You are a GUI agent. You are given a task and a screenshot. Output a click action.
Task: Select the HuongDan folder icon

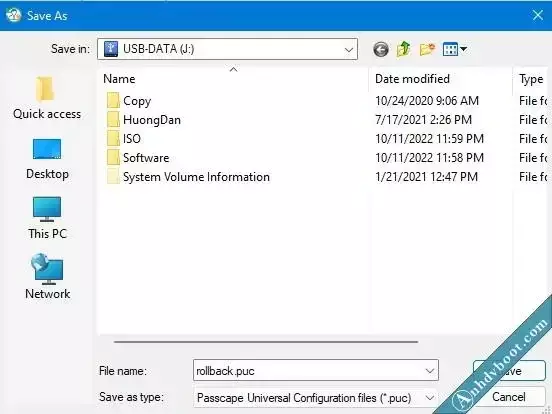pos(113,120)
